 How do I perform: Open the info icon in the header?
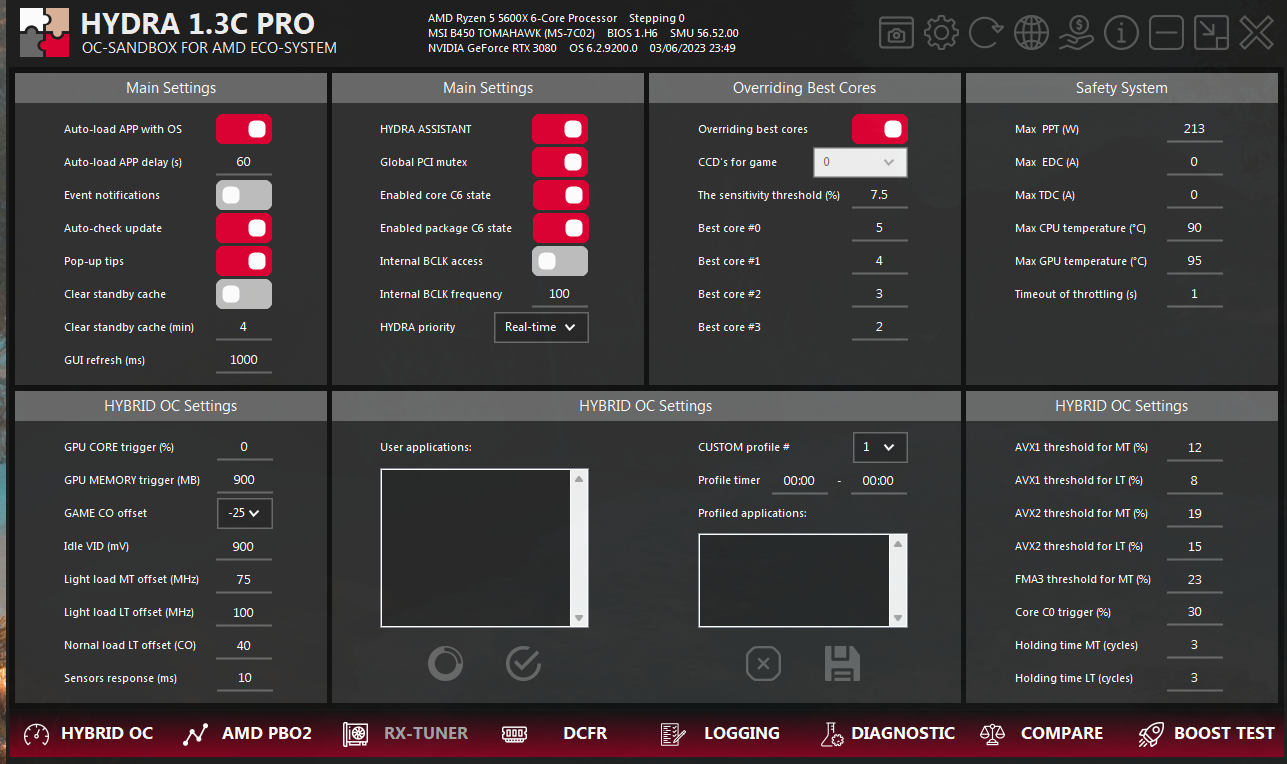point(1121,33)
